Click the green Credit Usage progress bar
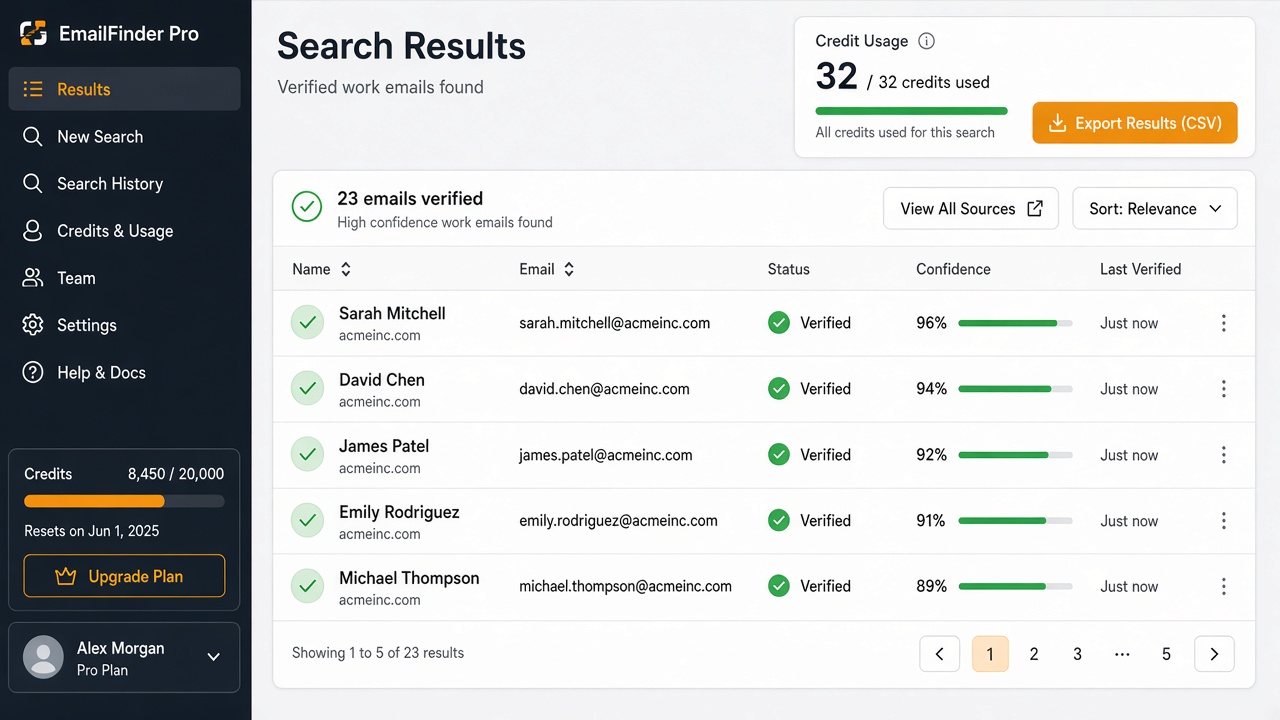 pos(912,111)
